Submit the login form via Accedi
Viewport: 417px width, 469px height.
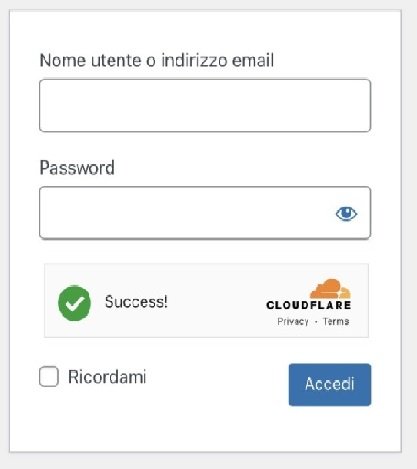(x=330, y=385)
